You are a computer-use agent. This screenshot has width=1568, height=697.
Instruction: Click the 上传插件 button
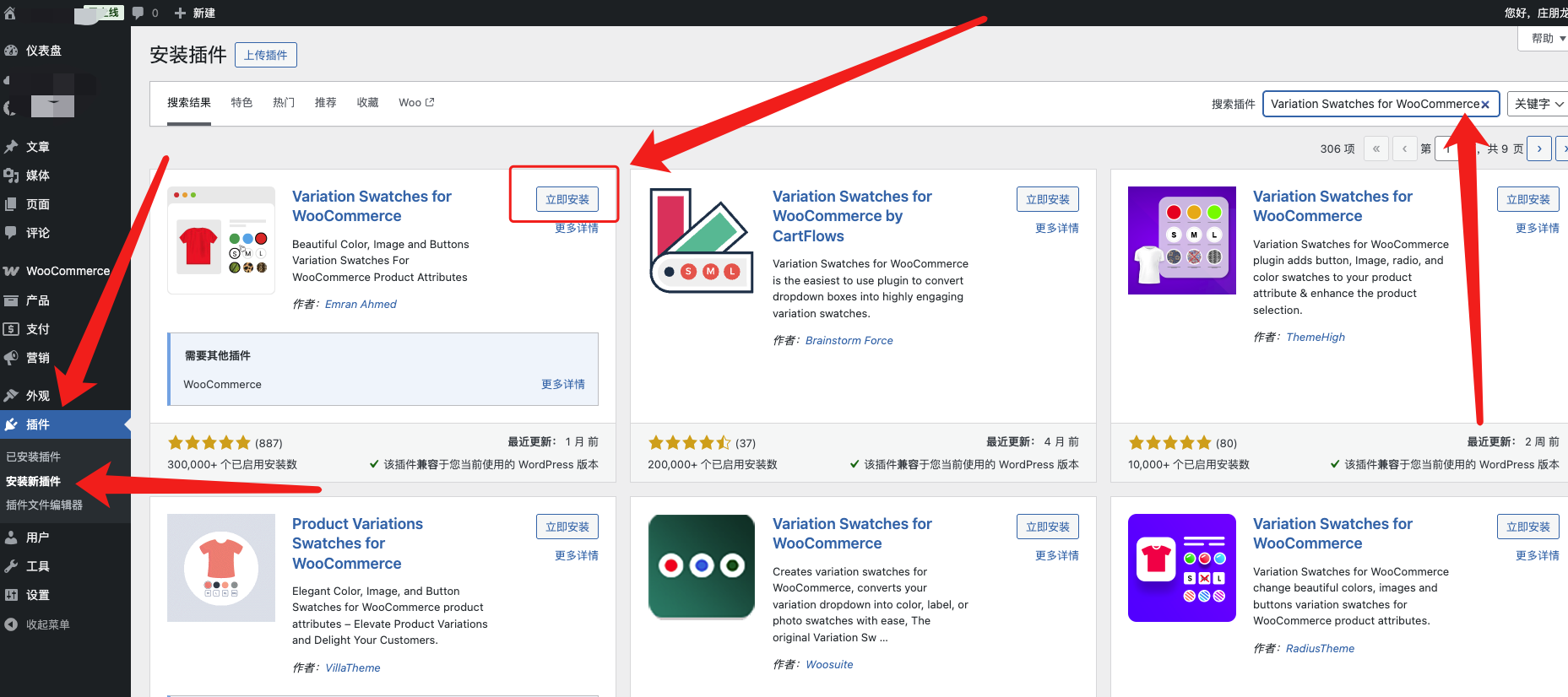tap(266, 55)
